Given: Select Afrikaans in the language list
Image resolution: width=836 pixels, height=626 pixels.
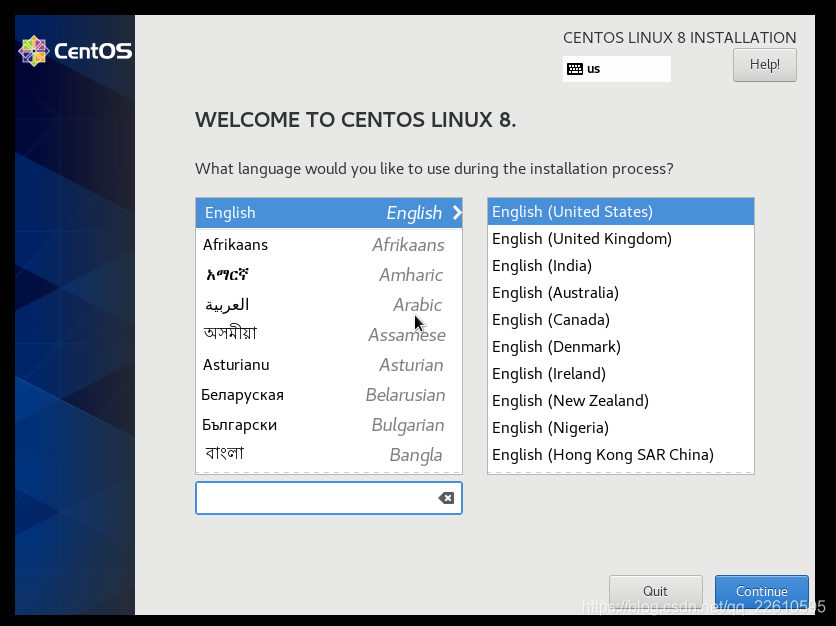Looking at the screenshot, I should pyautogui.click(x=328, y=245).
